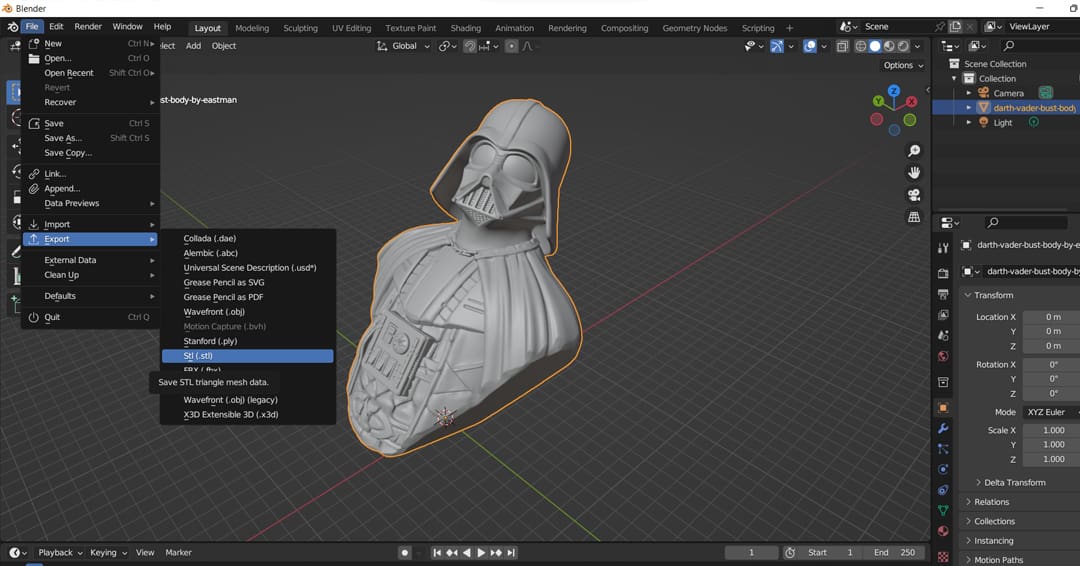Click the Z axis on navigation gizmo
This screenshot has width=1080, height=566.
894,91
